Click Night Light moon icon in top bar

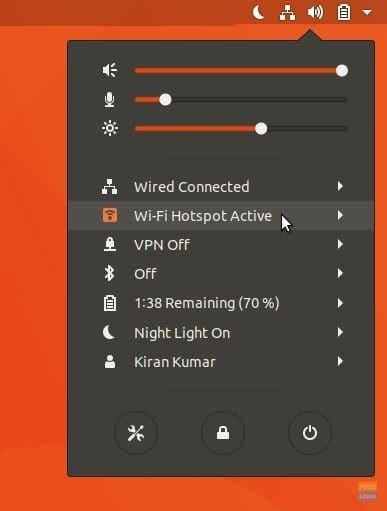click(x=258, y=13)
